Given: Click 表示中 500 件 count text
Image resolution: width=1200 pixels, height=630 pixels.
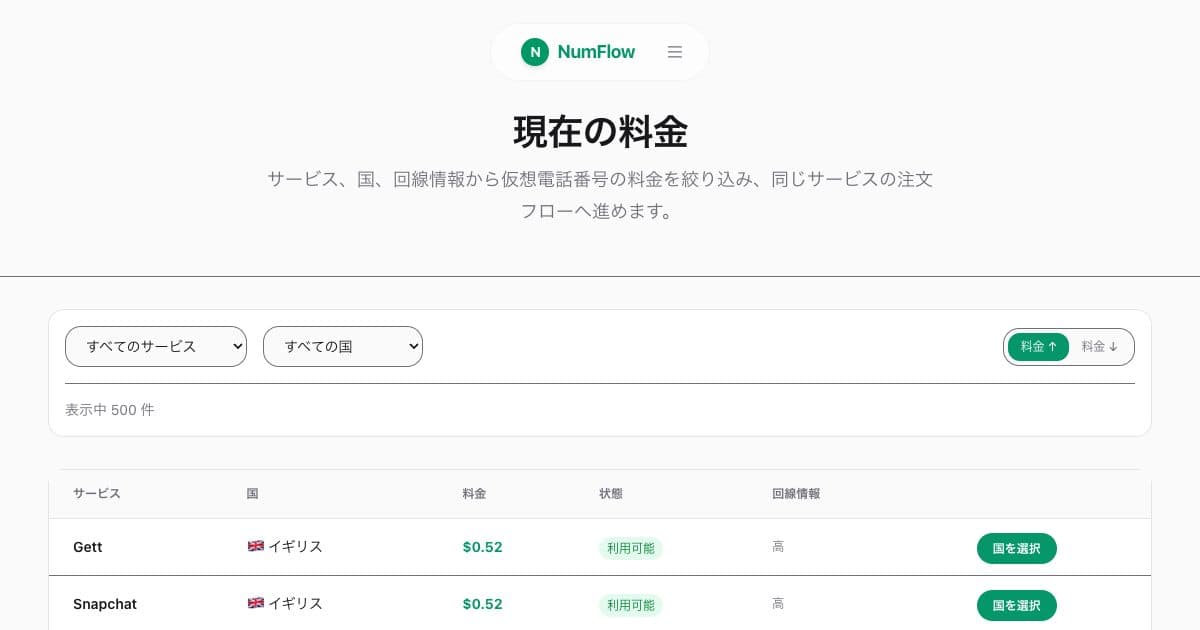Looking at the screenshot, I should (x=110, y=410).
